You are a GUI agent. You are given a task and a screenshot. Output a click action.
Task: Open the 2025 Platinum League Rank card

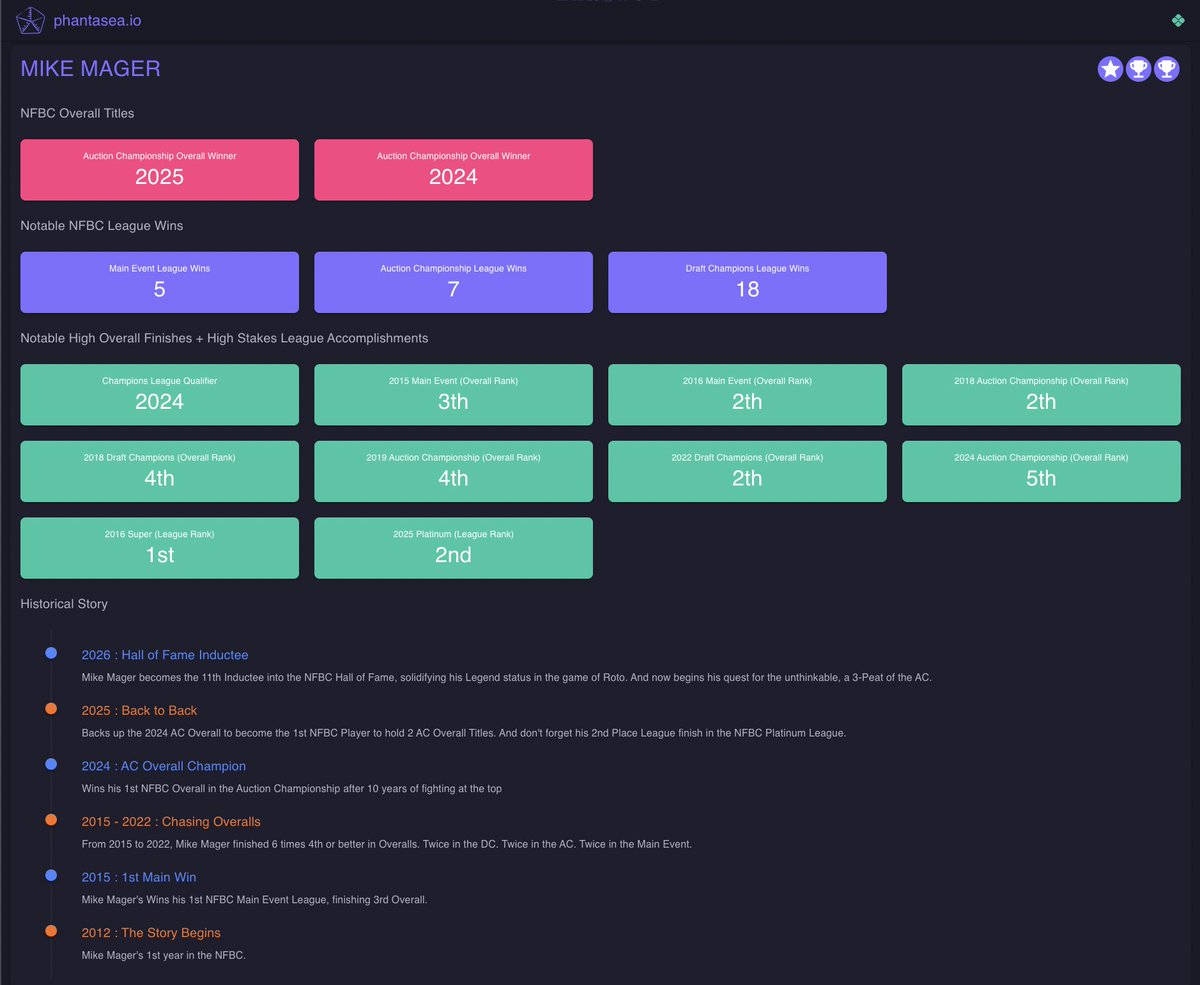pos(453,548)
